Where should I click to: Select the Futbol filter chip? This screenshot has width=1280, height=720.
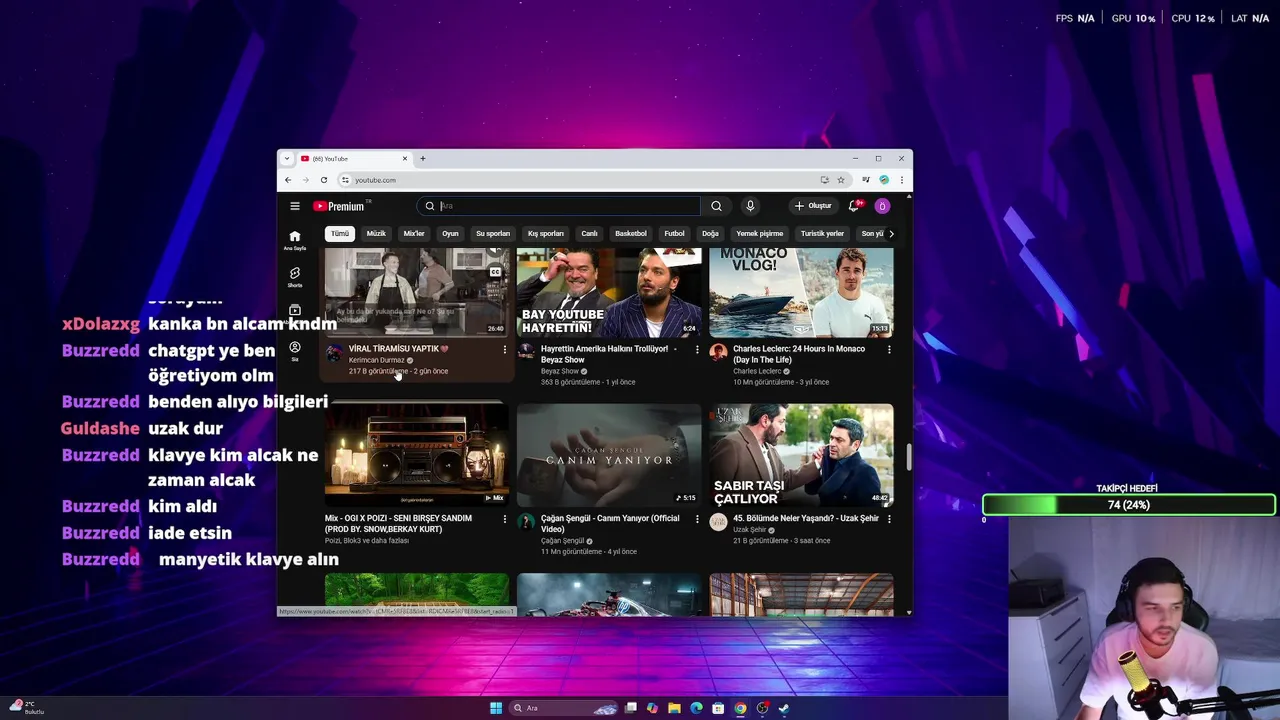[675, 234]
